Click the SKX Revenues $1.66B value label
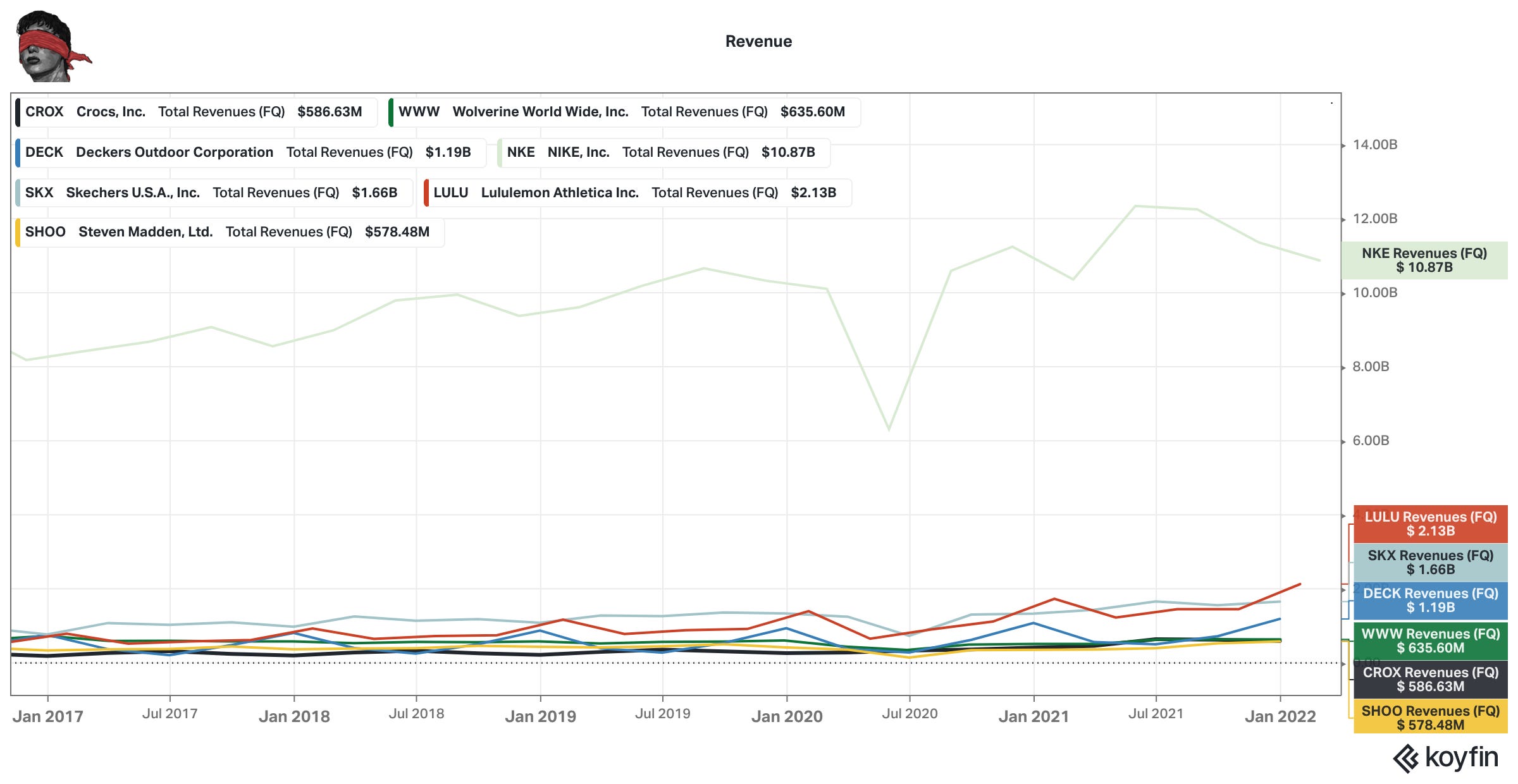The image size is (1518, 784). point(1431,563)
